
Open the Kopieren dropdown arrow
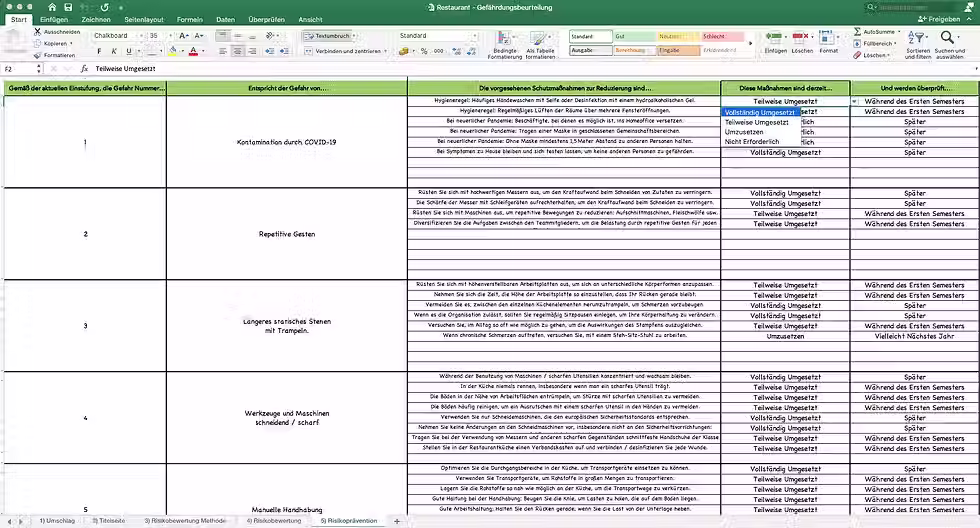coord(71,44)
